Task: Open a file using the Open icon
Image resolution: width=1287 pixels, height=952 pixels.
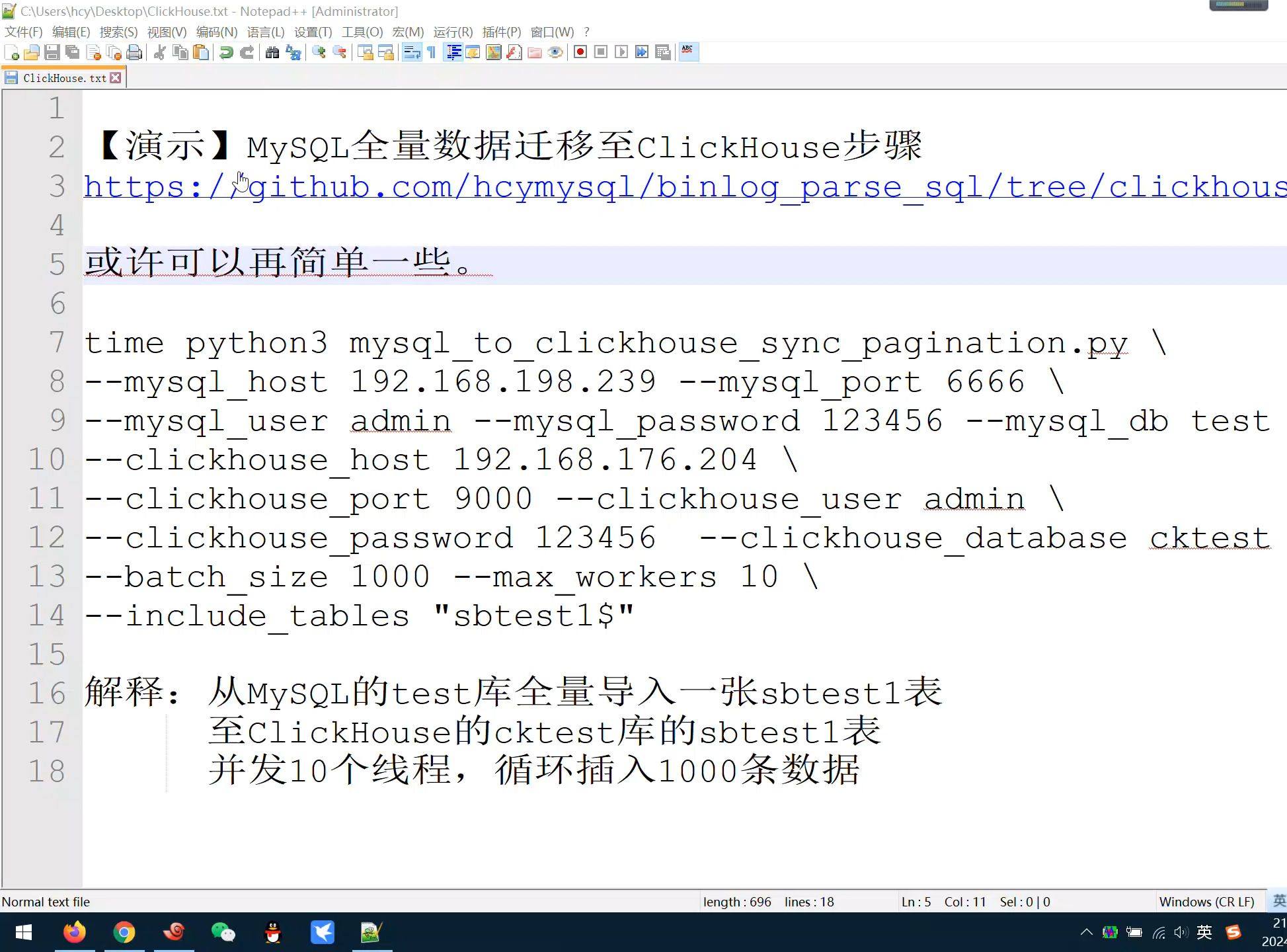Action: tap(32, 52)
